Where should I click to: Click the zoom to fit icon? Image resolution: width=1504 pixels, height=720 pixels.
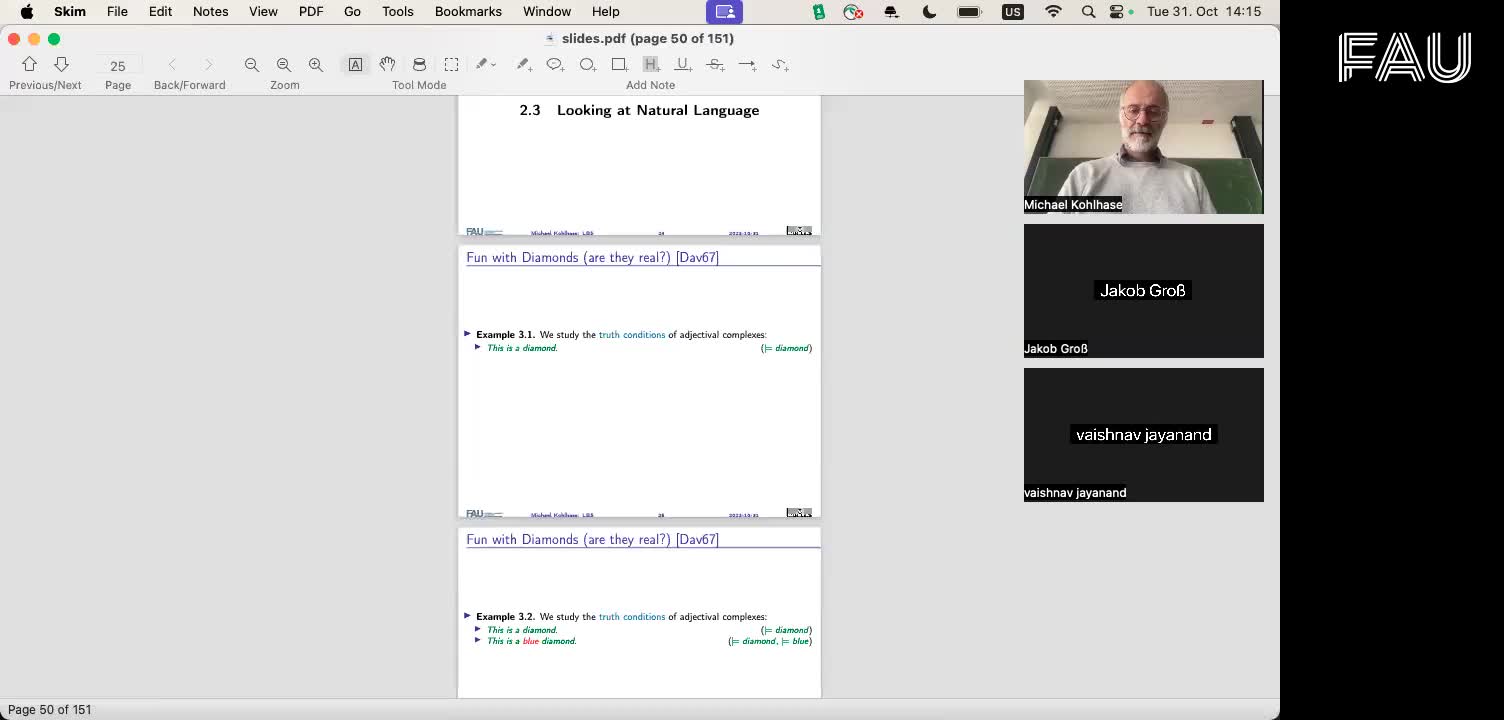pyautogui.click(x=284, y=64)
